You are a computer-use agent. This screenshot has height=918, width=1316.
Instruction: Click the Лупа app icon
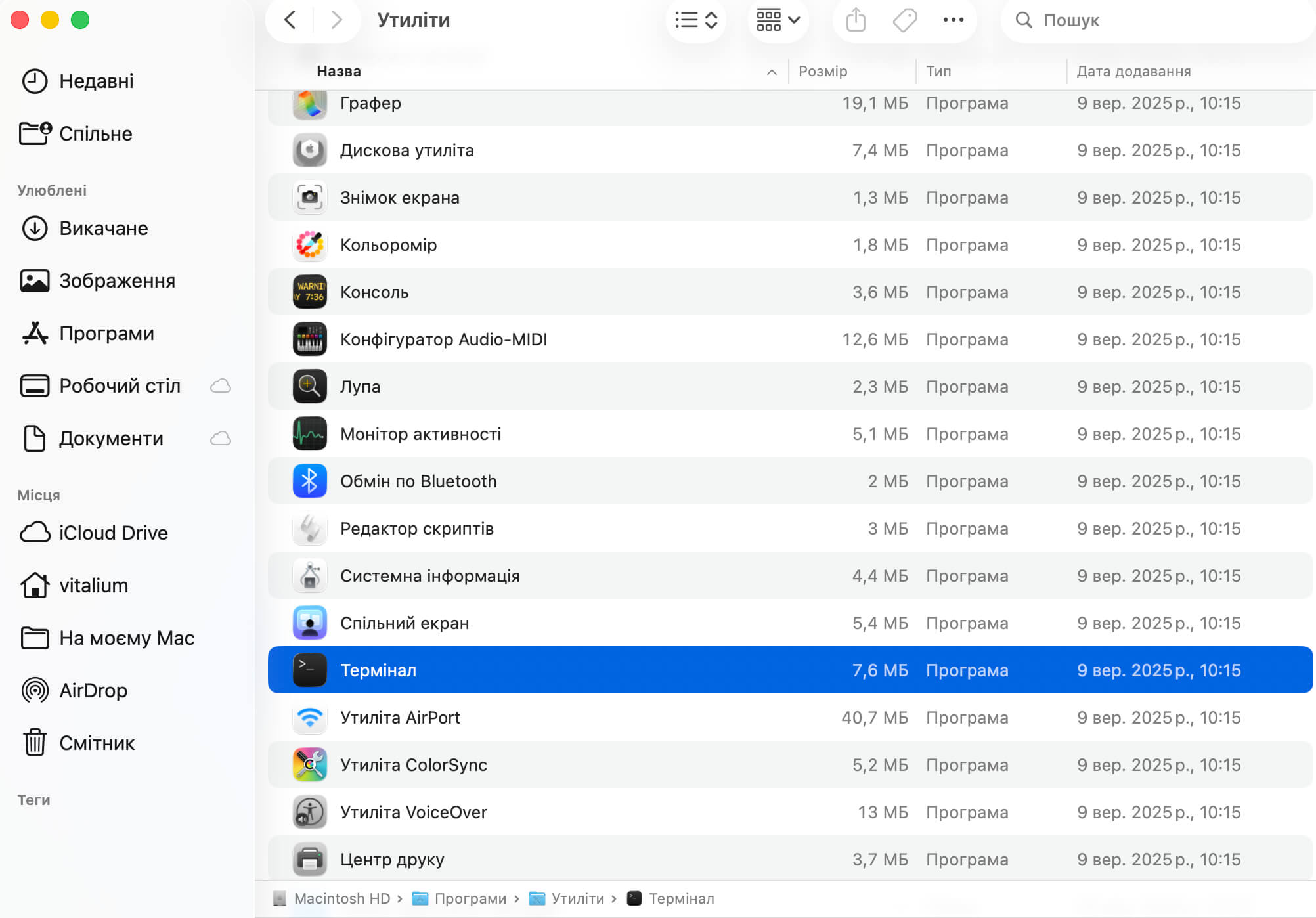coord(310,387)
